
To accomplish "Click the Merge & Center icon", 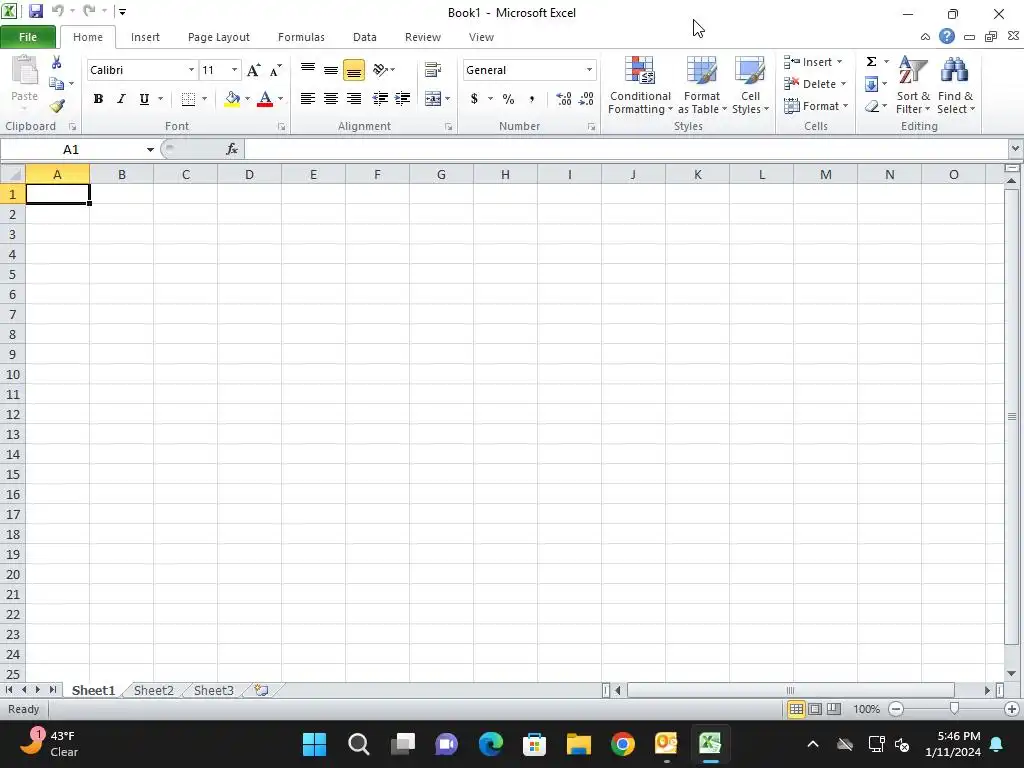I will coord(432,99).
